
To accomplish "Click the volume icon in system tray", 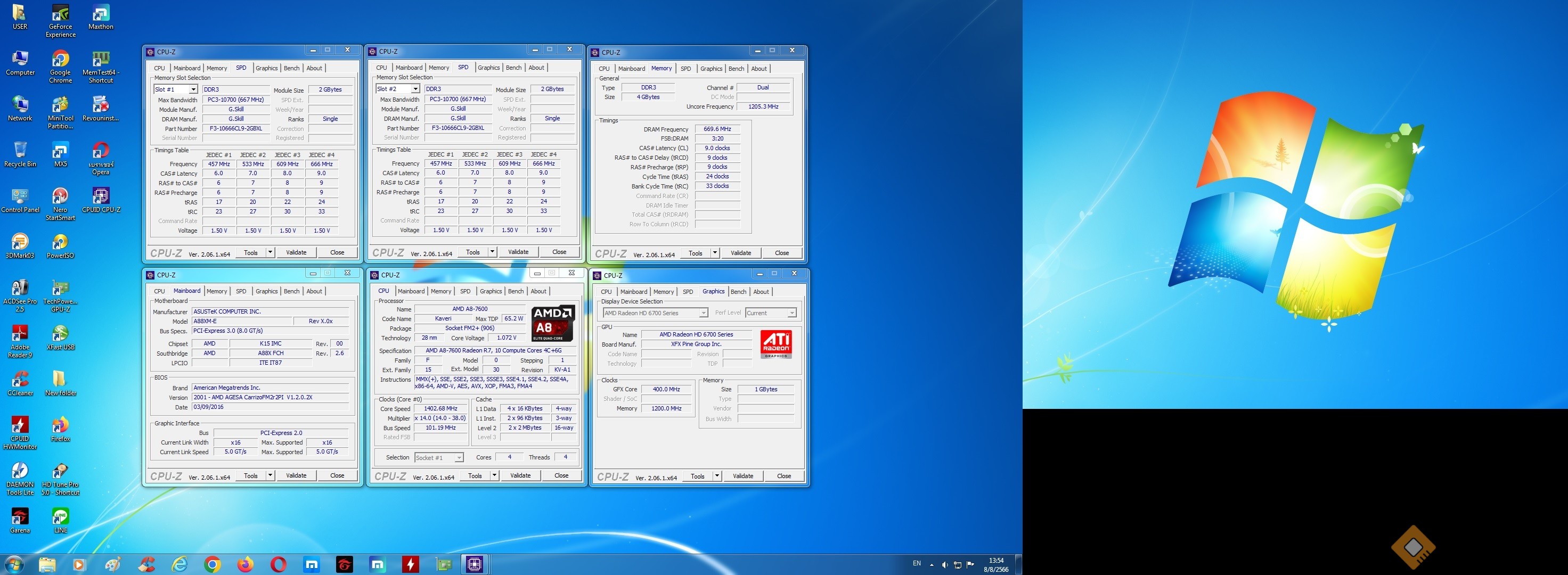I will (944, 565).
